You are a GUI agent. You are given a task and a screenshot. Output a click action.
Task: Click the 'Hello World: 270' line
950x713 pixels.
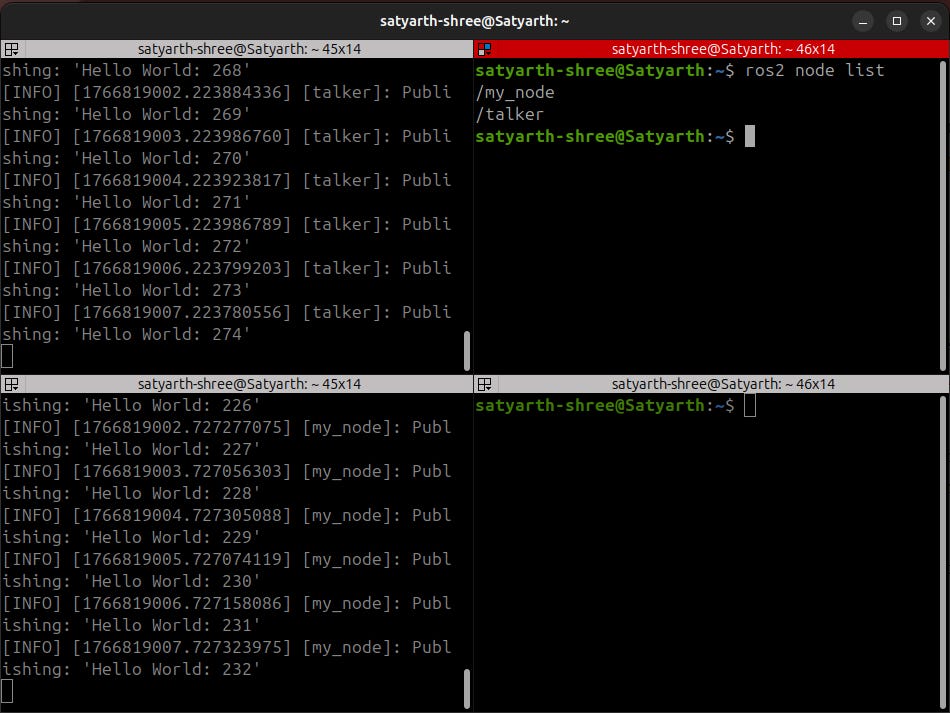(125, 159)
